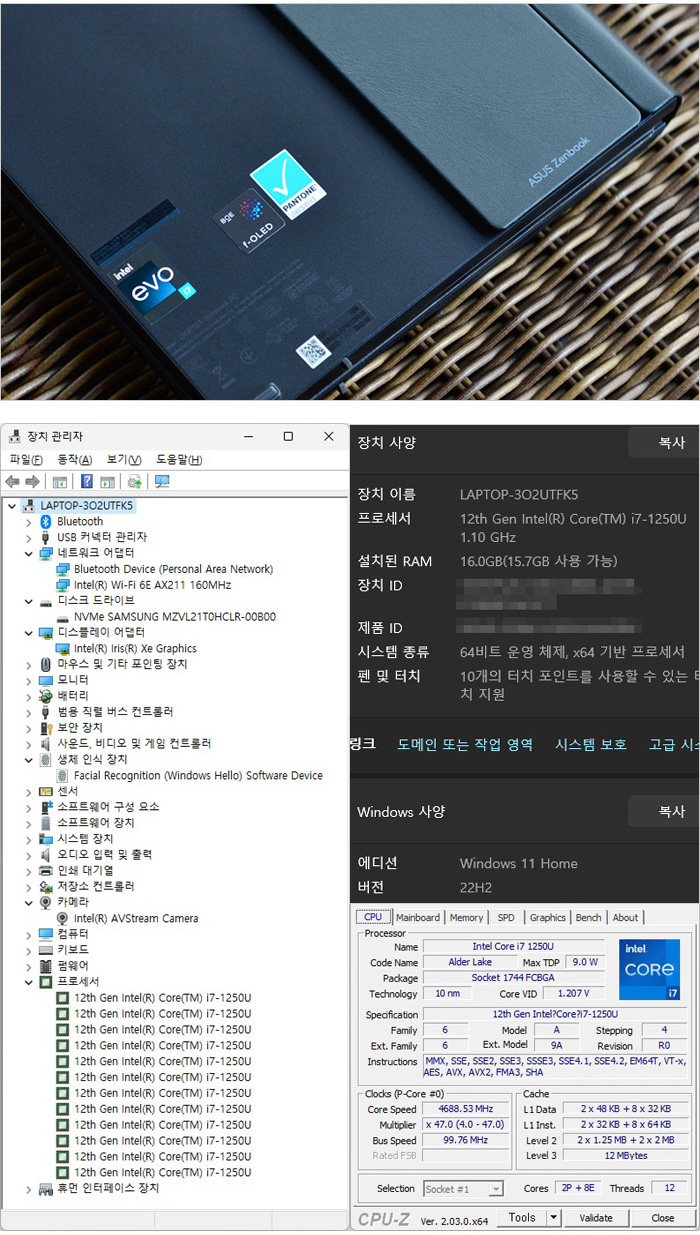
Task: Collapse the 디스플레이 어댑터 chevron
Action: click(x=27, y=633)
